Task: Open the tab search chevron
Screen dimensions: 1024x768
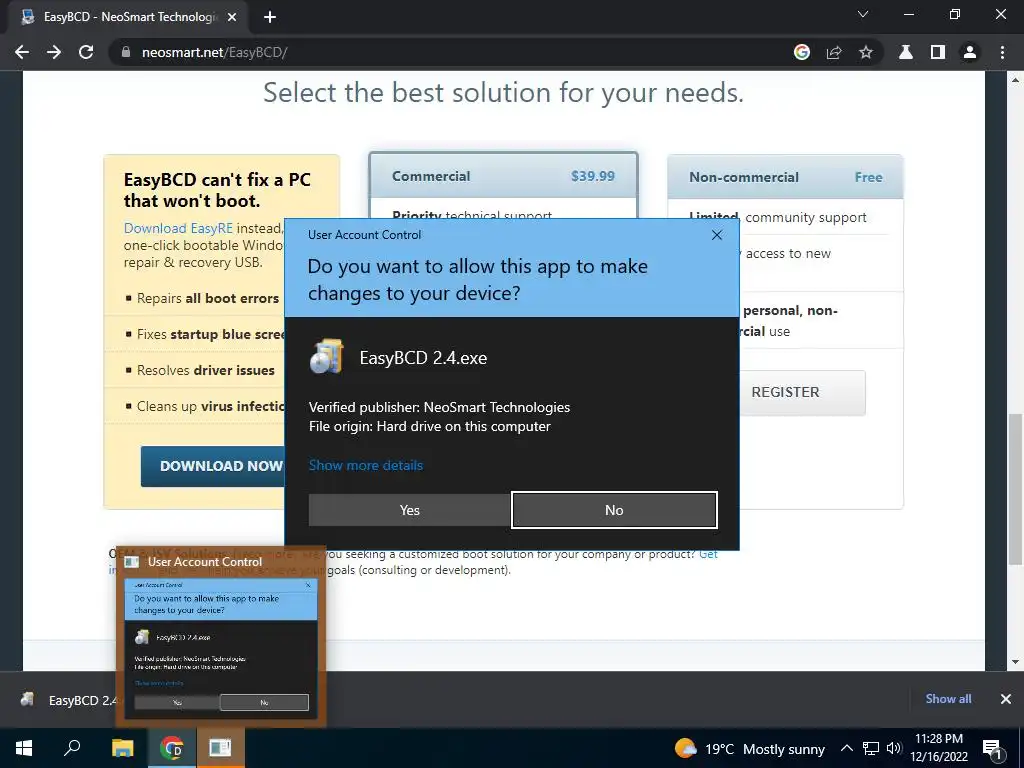Action: pyautogui.click(x=863, y=14)
